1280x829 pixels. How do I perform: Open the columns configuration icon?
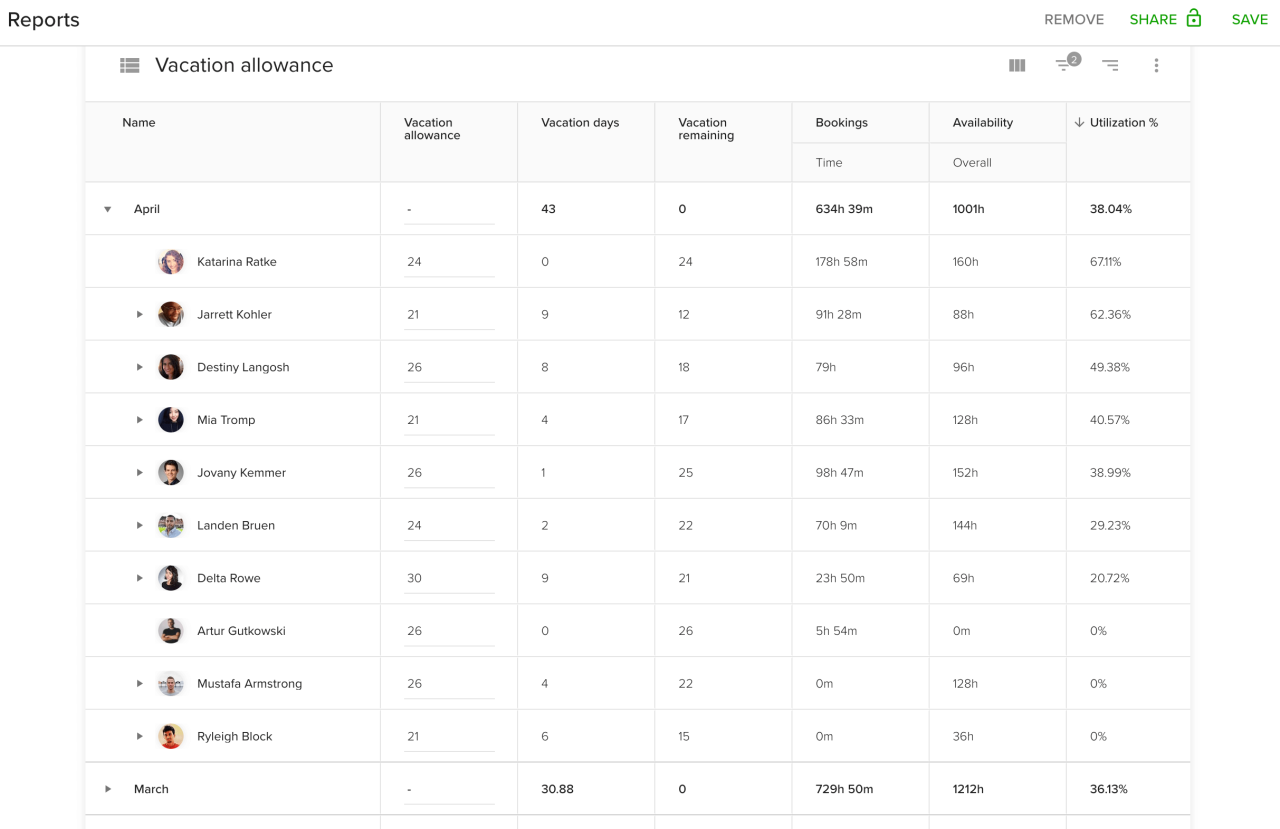[x=1017, y=66]
